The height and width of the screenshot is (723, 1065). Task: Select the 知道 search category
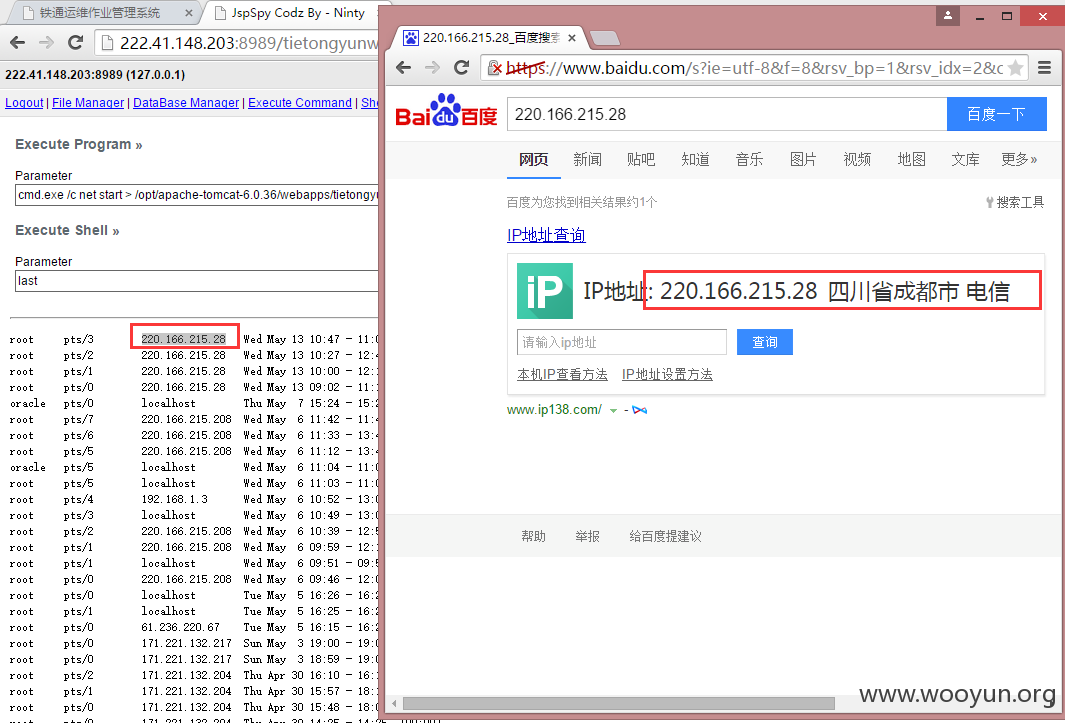tap(696, 160)
